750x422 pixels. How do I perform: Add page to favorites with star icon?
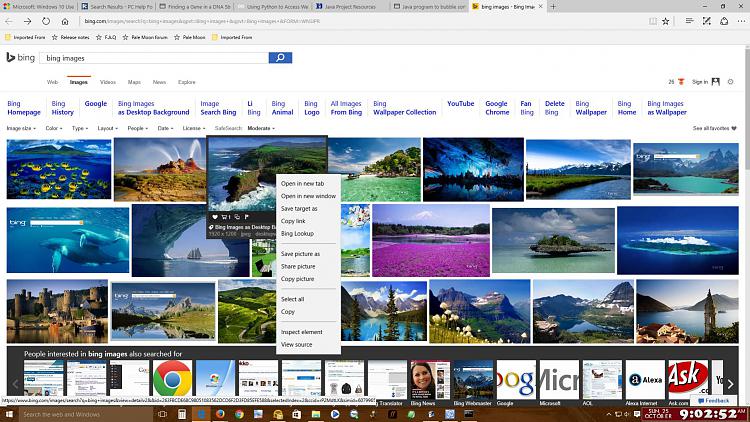tap(665, 21)
